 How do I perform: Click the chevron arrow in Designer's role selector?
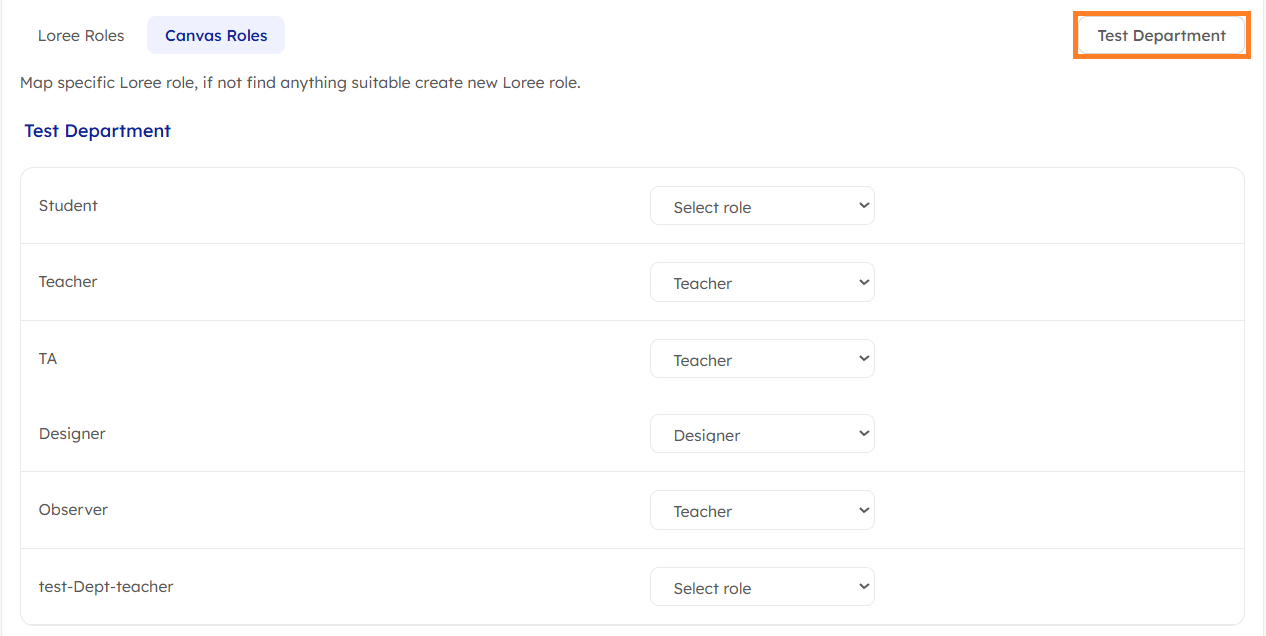pyautogui.click(x=864, y=434)
